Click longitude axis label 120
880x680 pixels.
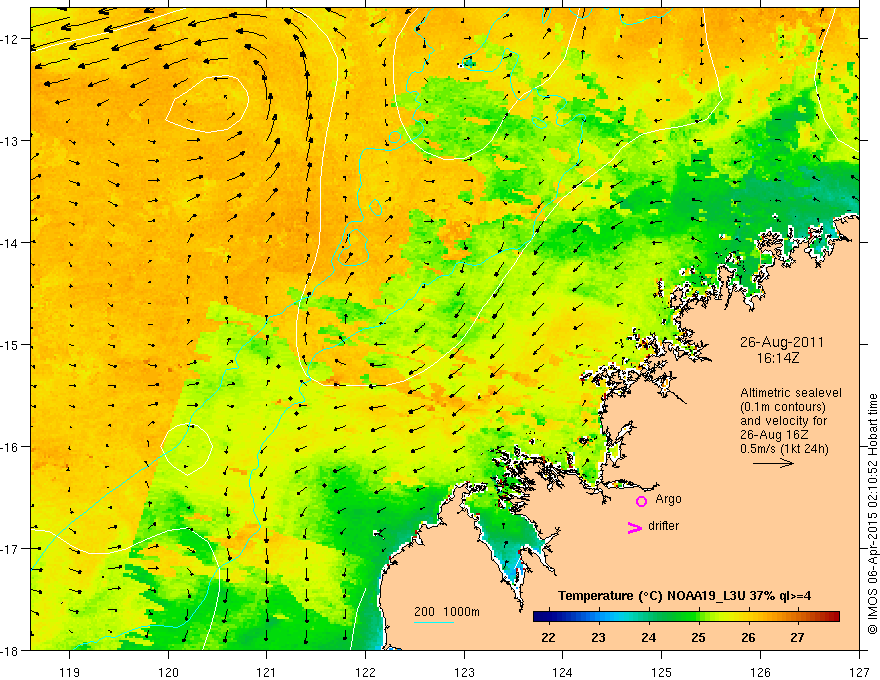coord(168,672)
